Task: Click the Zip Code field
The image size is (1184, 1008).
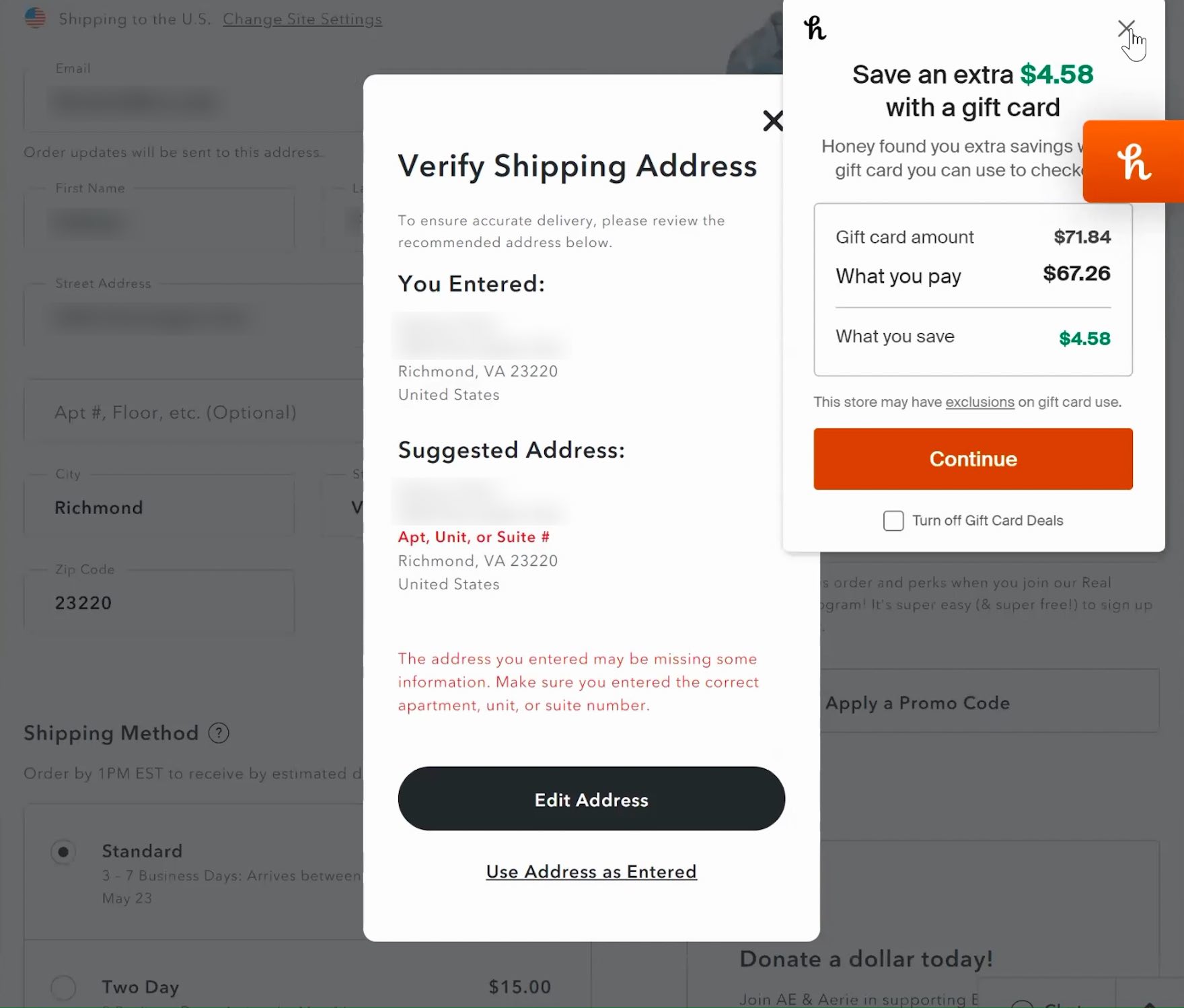Action: 159,602
